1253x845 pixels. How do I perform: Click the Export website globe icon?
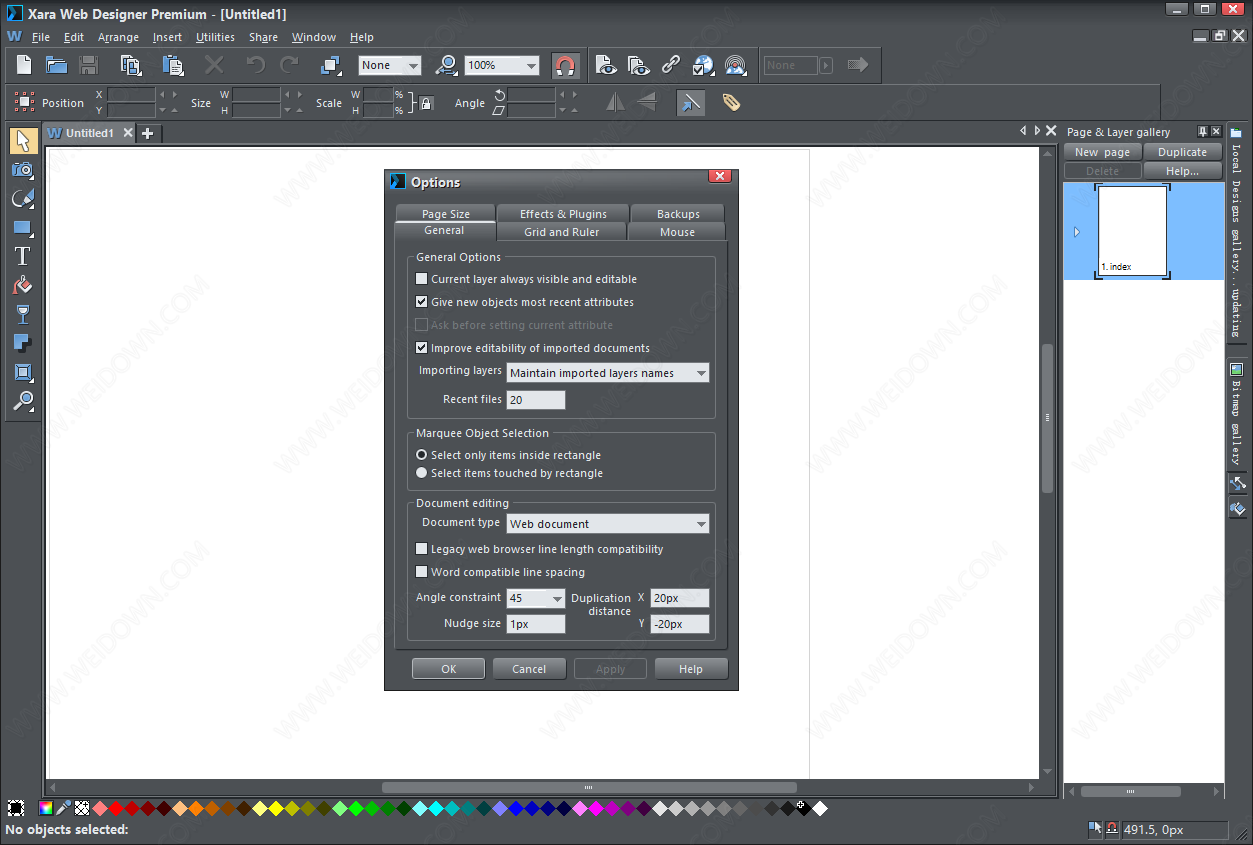[x=703, y=65]
